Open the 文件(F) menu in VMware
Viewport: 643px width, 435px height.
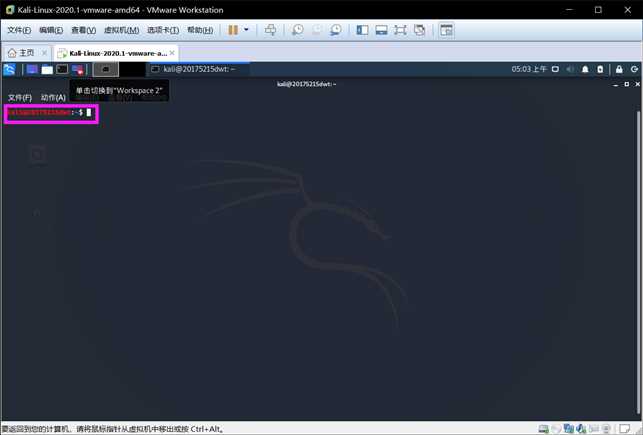pos(19,30)
